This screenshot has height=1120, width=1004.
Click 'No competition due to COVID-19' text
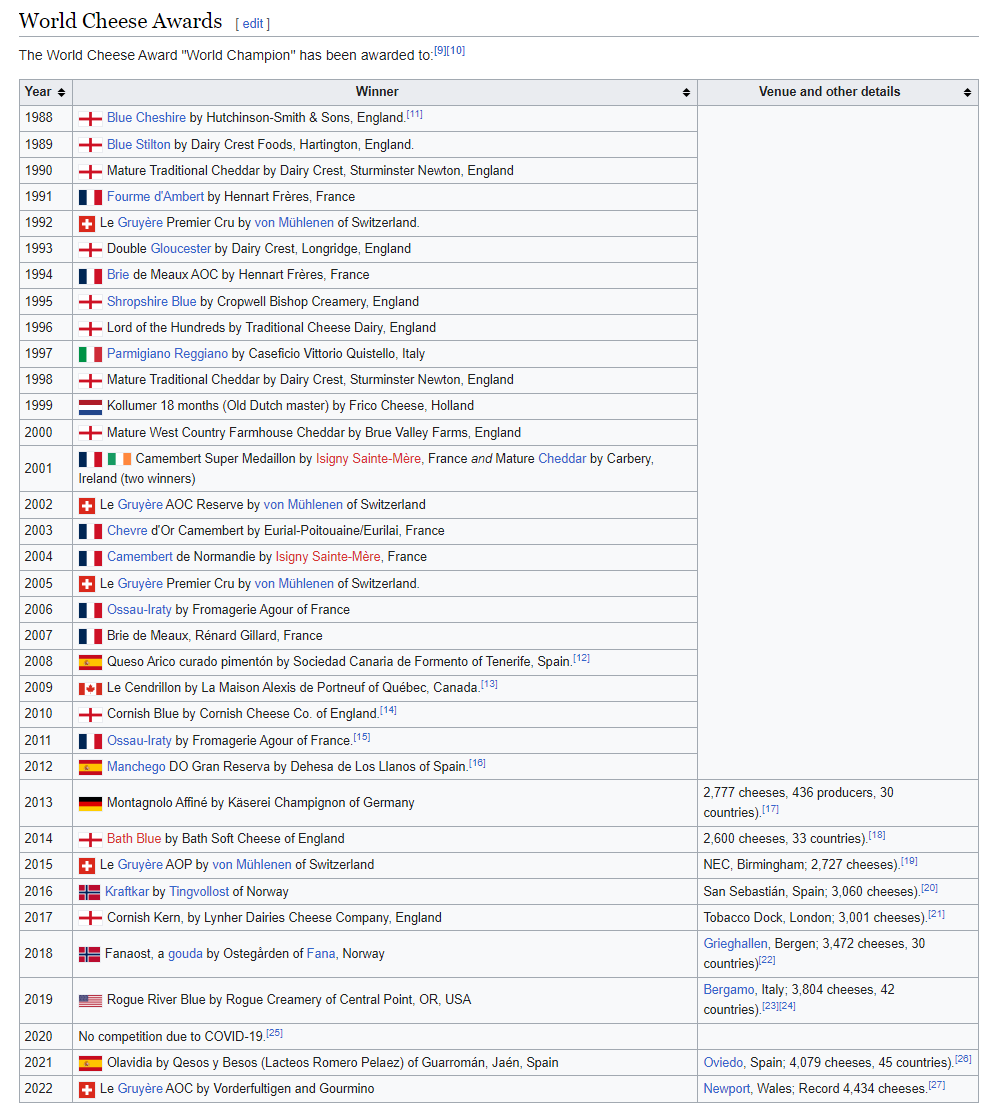click(171, 1036)
